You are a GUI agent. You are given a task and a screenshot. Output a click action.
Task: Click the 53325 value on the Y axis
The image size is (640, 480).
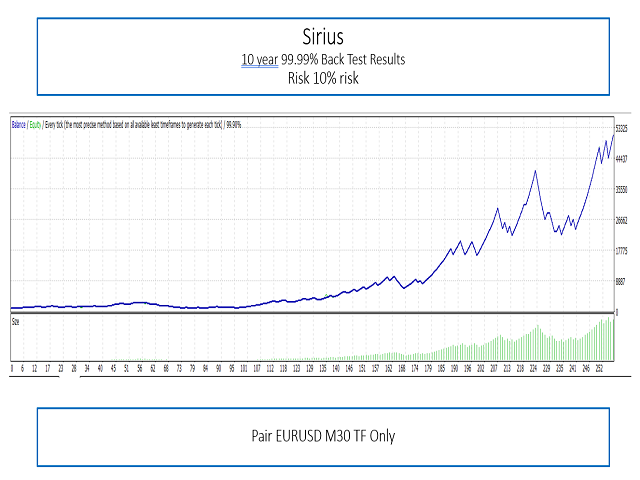(x=622, y=128)
